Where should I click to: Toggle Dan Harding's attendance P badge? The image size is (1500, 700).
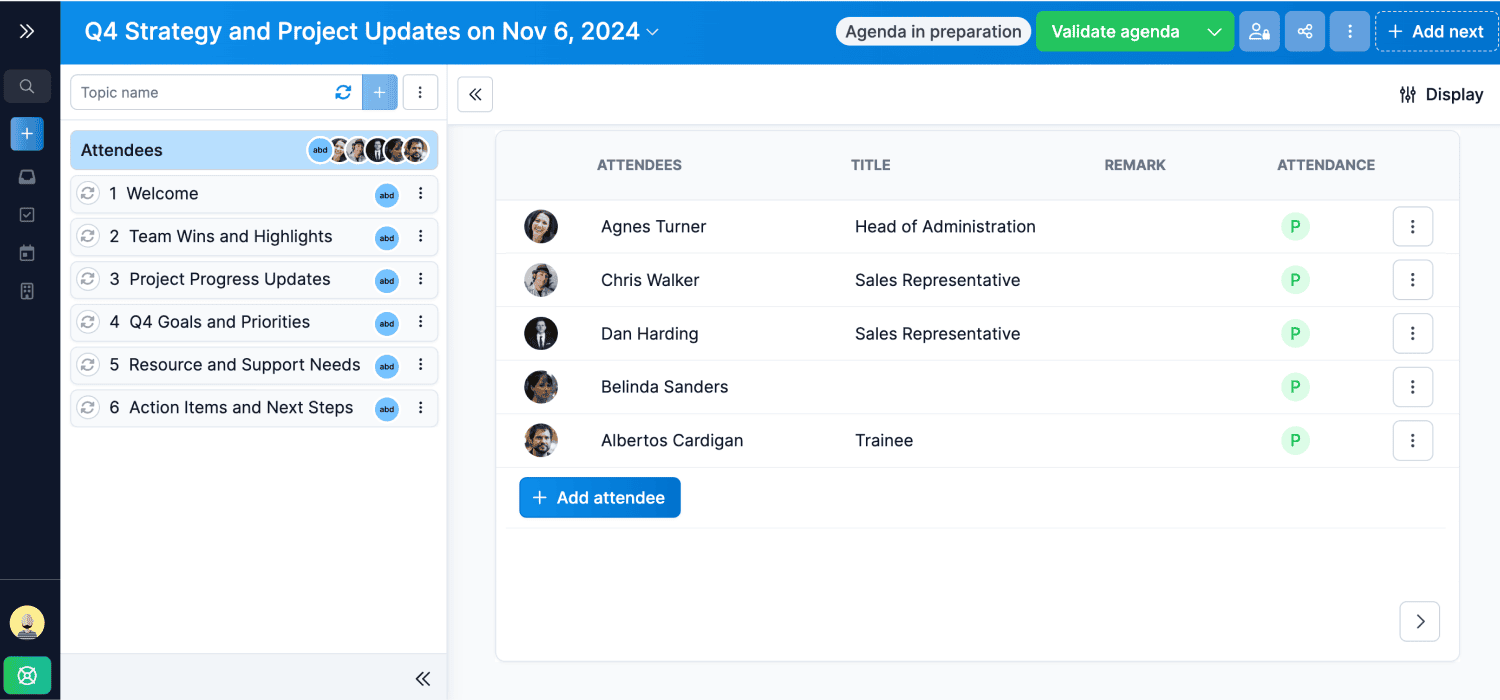[x=1295, y=334]
